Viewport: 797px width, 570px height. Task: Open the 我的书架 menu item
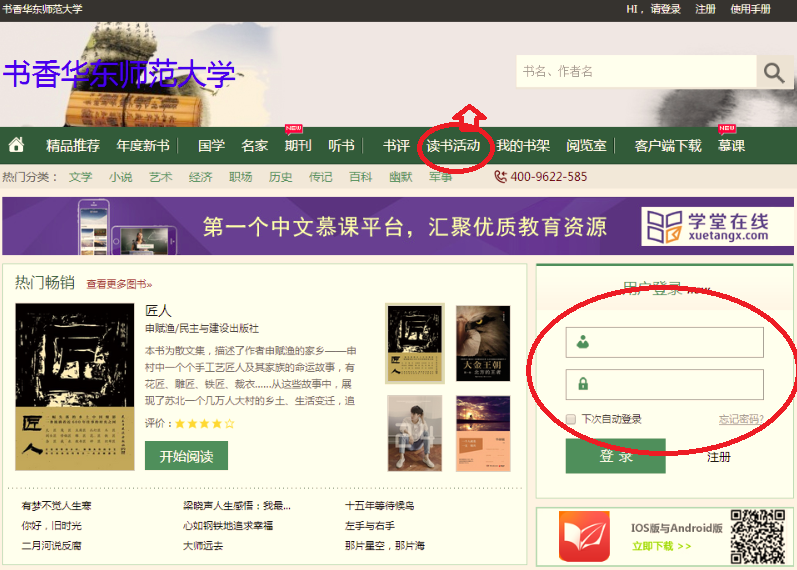tap(523, 146)
